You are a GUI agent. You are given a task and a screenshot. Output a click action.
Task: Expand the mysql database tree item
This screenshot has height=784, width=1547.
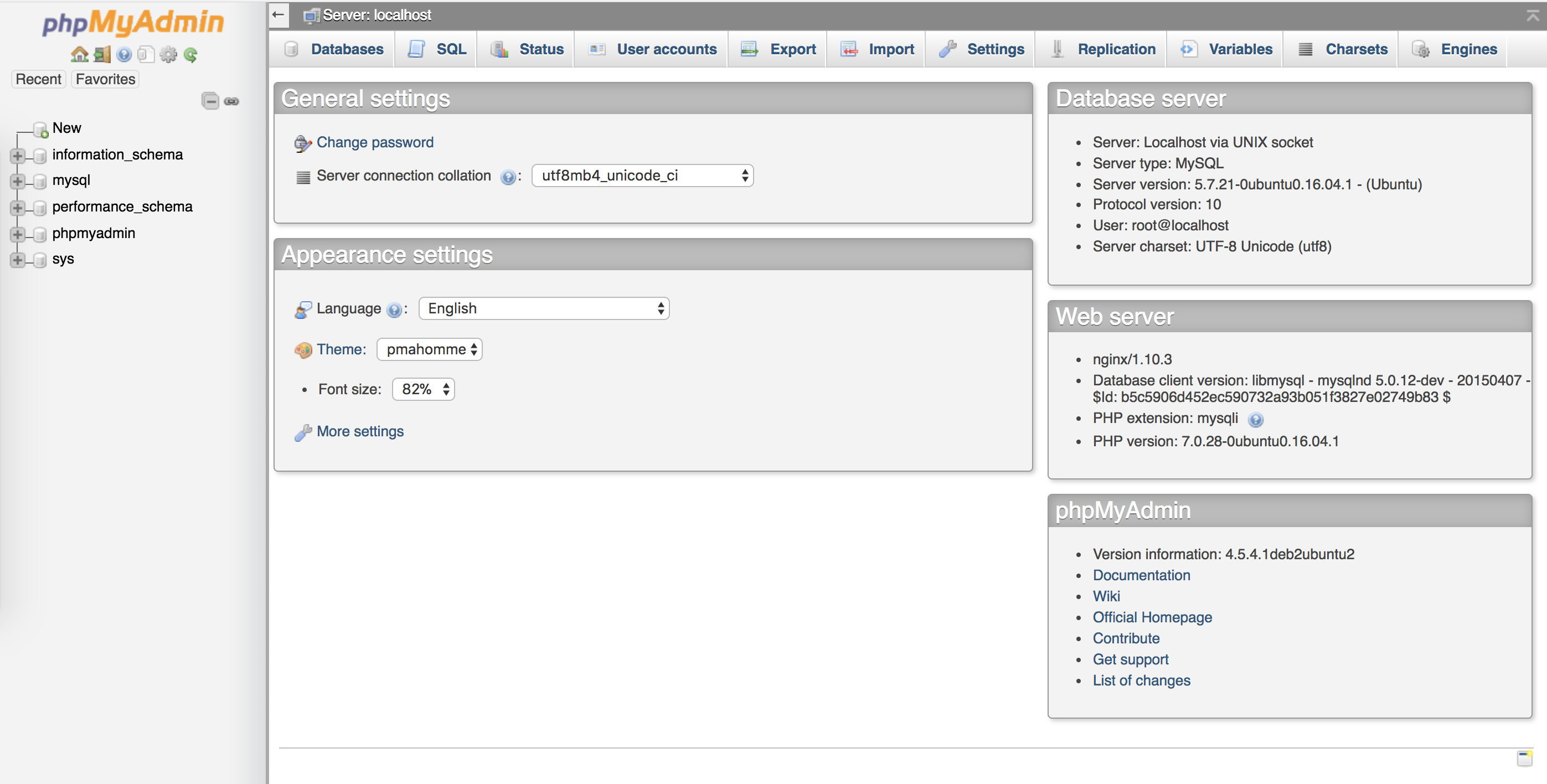(x=17, y=180)
